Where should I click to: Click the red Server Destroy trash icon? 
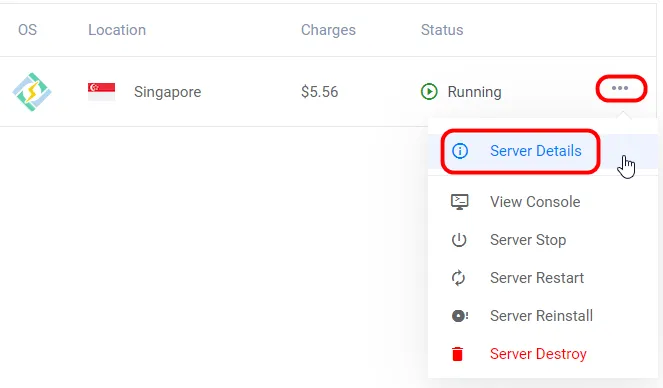458,354
